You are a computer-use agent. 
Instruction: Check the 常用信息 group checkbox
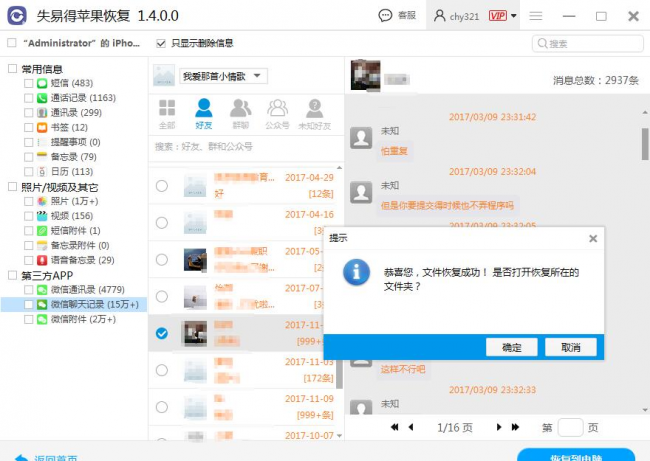[x=12, y=68]
